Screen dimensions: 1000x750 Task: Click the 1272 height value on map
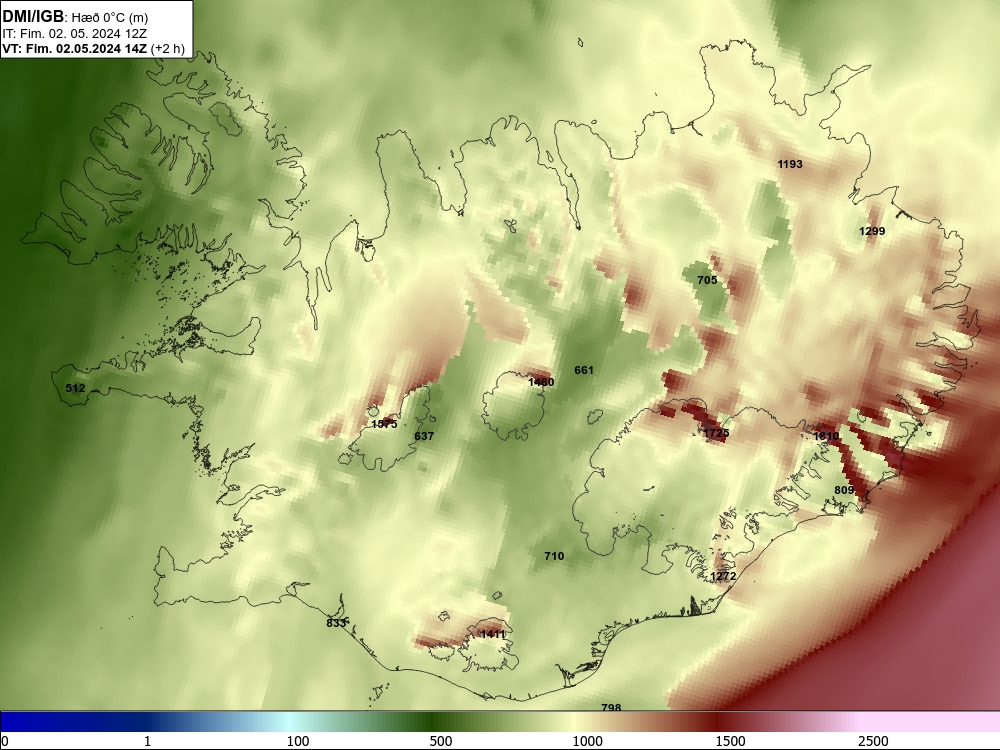723,577
